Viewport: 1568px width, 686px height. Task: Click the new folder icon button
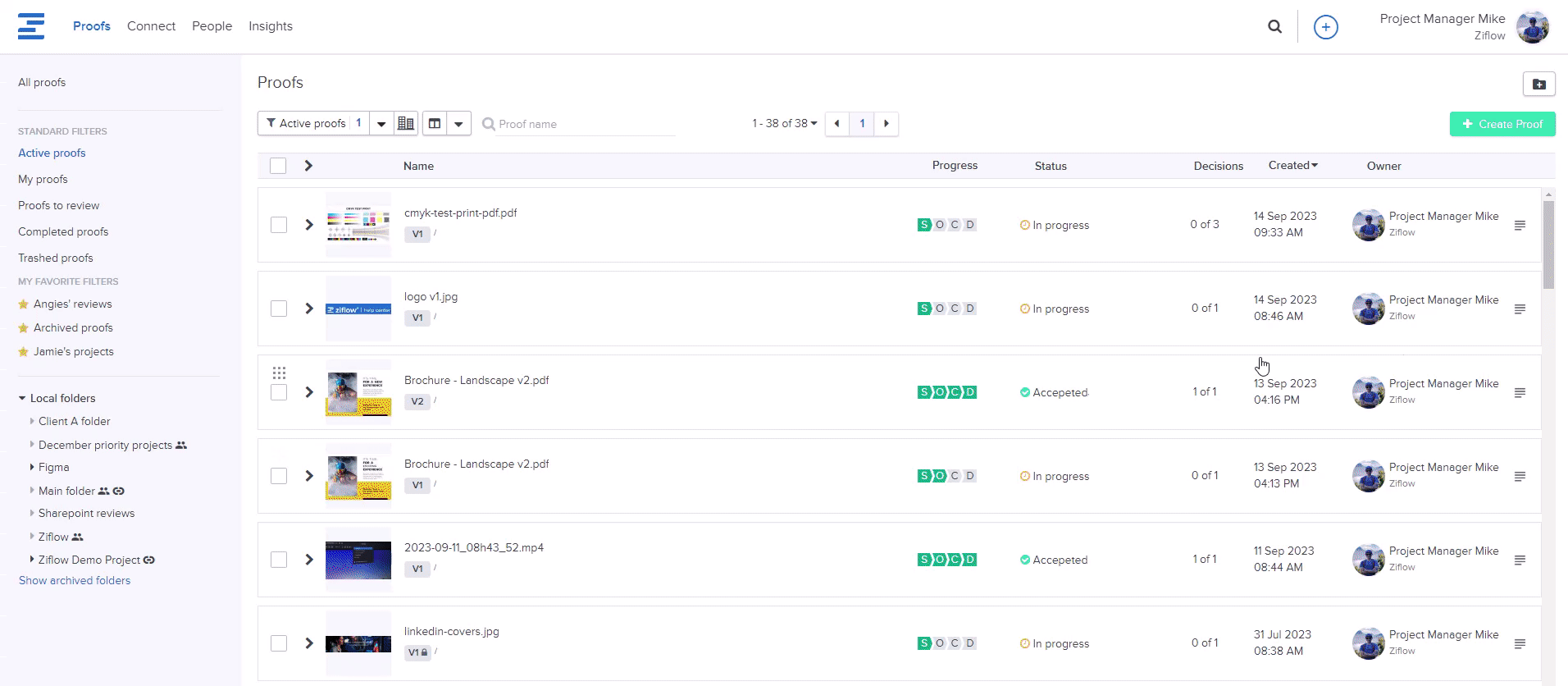[x=1538, y=84]
